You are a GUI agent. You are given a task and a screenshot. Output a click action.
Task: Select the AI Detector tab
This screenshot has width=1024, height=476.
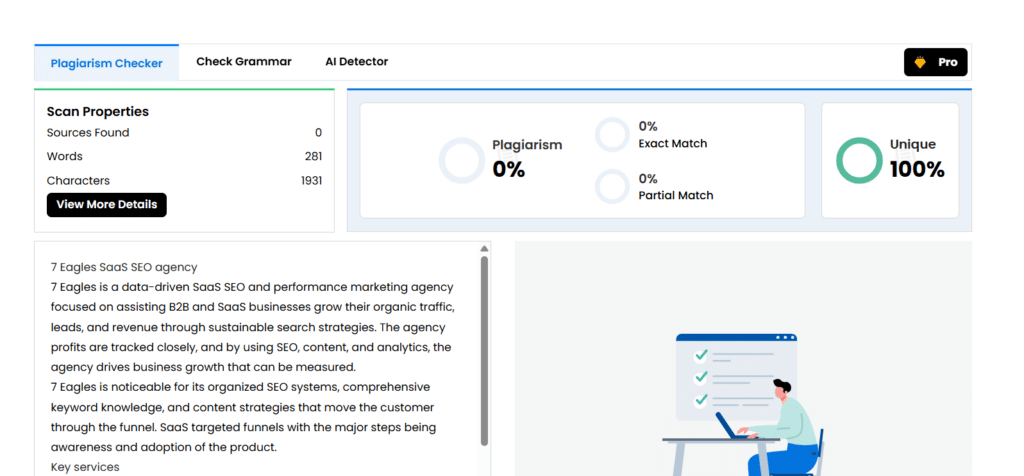tap(357, 62)
